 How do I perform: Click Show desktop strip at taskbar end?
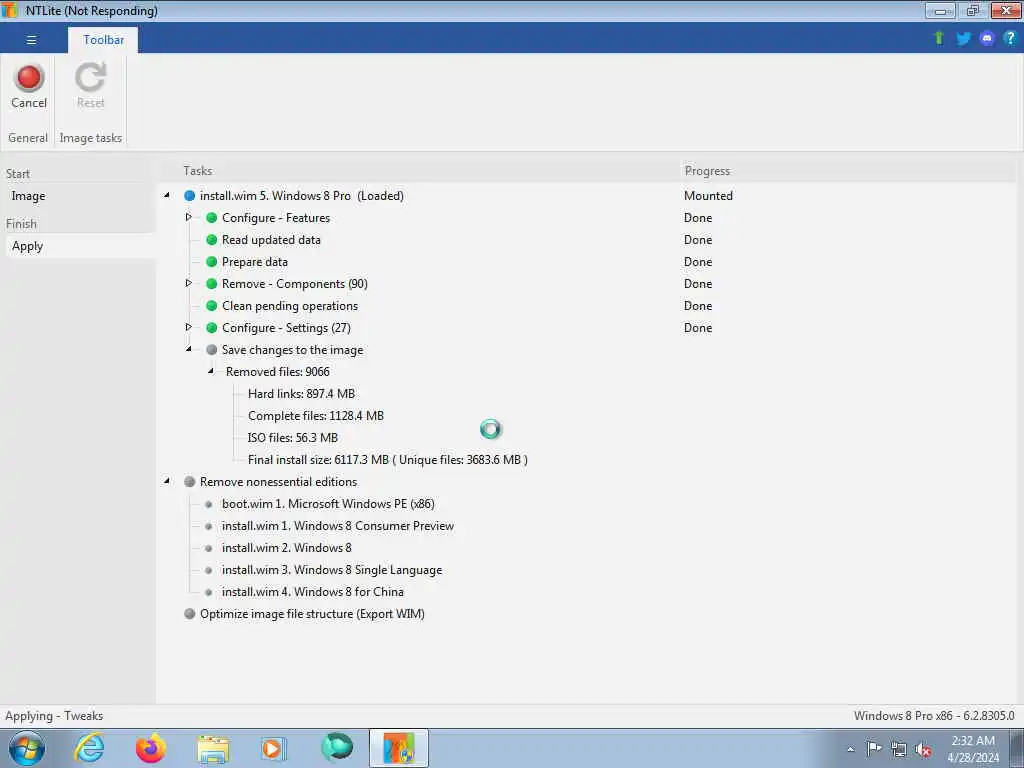[1017, 748]
